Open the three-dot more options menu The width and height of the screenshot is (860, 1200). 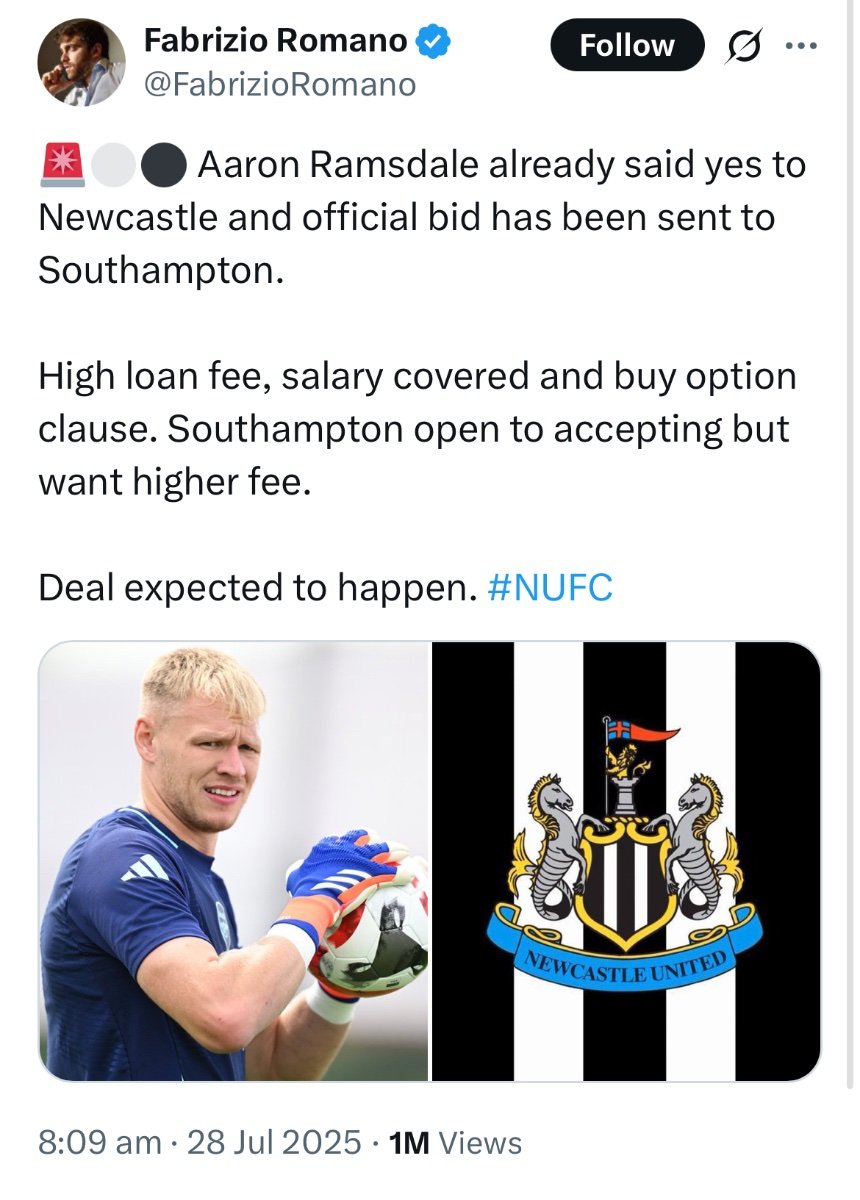(x=802, y=46)
